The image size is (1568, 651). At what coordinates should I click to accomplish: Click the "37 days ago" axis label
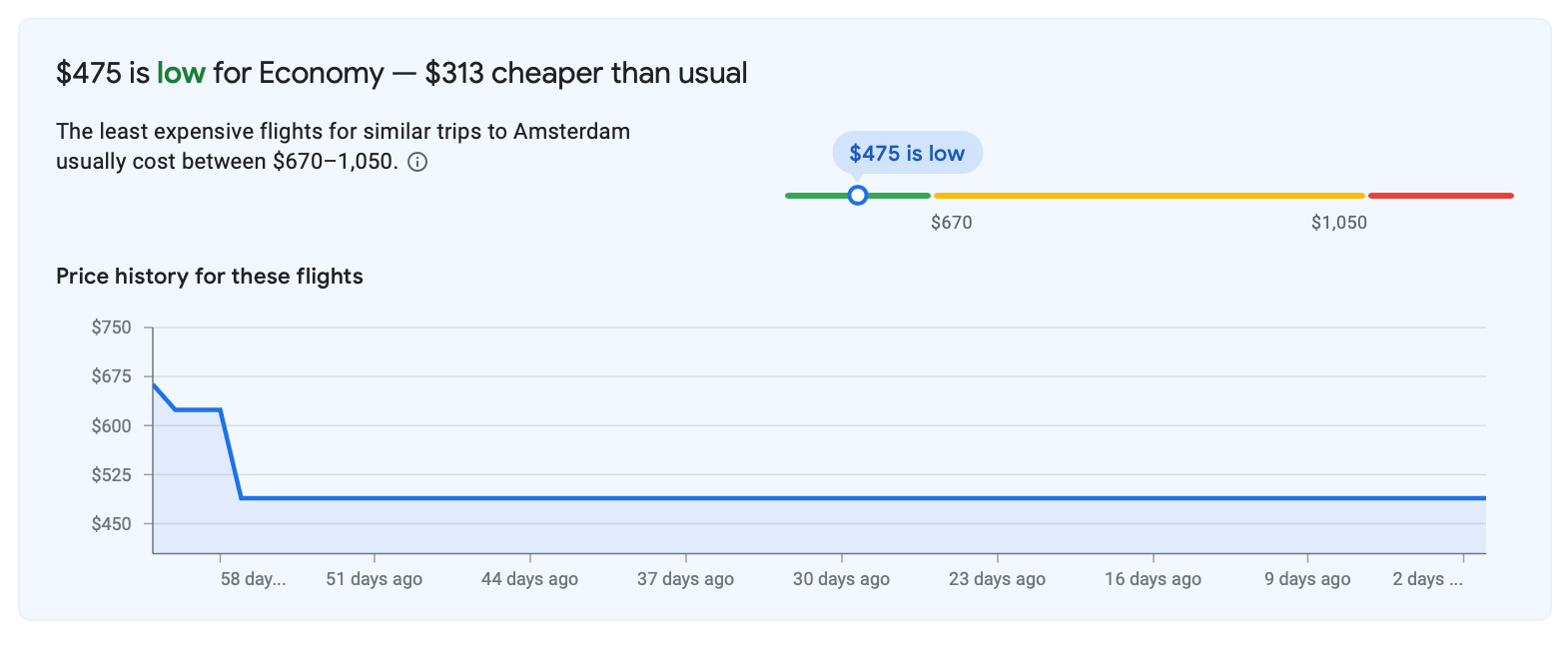click(x=685, y=579)
